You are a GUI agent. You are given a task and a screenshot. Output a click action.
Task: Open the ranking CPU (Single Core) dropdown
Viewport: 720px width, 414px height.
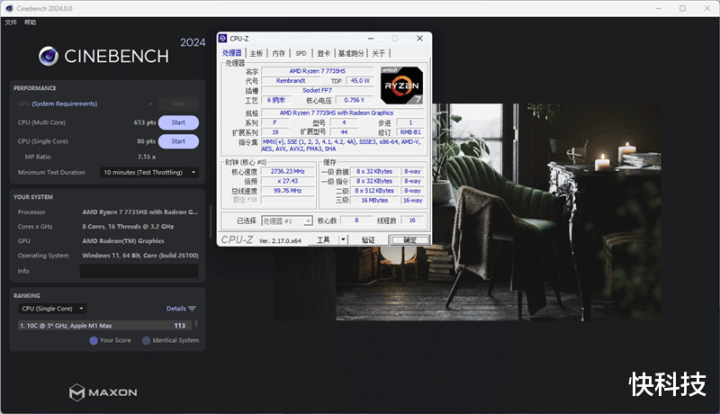point(52,308)
